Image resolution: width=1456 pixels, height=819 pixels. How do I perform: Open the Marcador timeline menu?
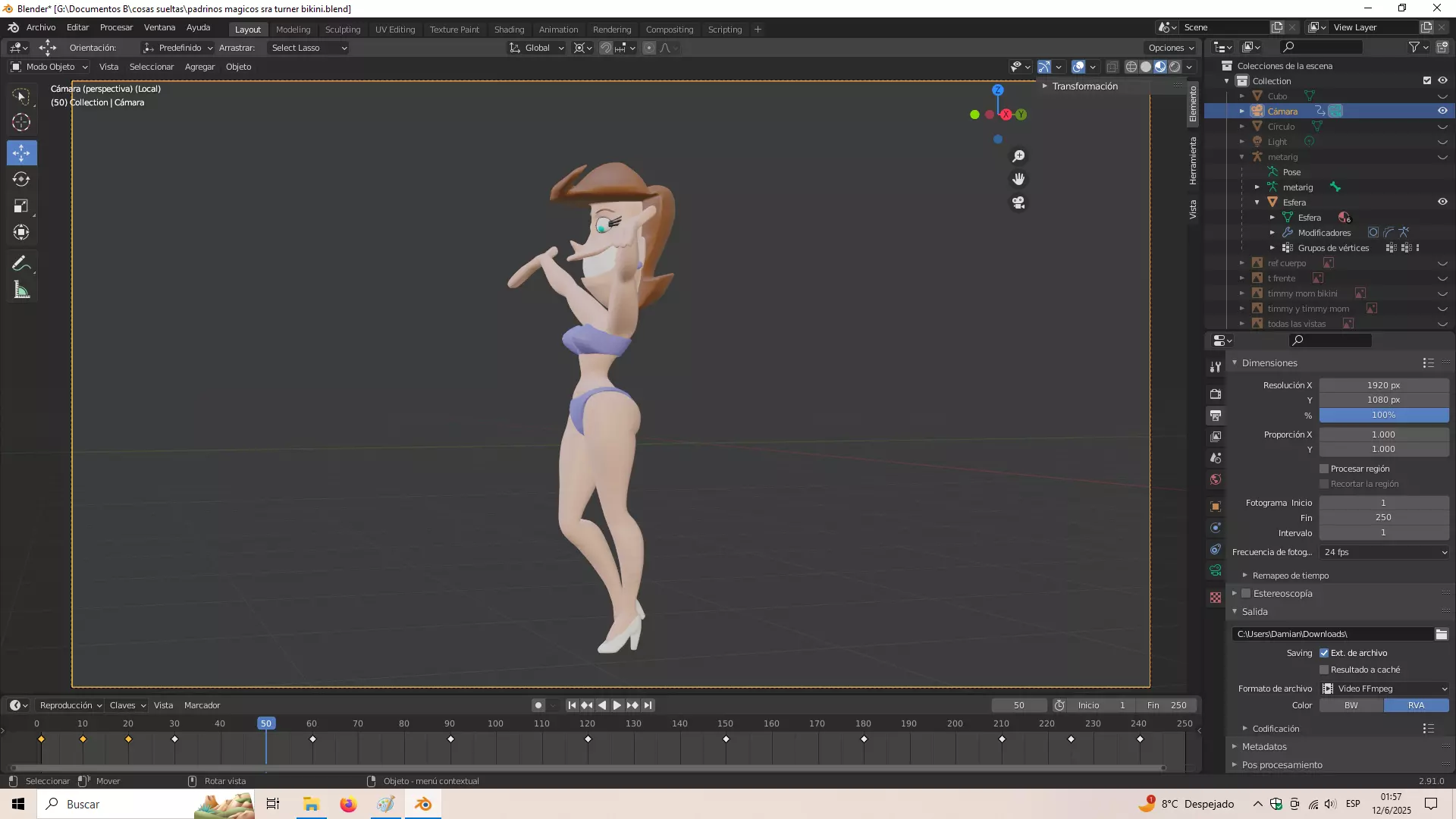tap(202, 705)
